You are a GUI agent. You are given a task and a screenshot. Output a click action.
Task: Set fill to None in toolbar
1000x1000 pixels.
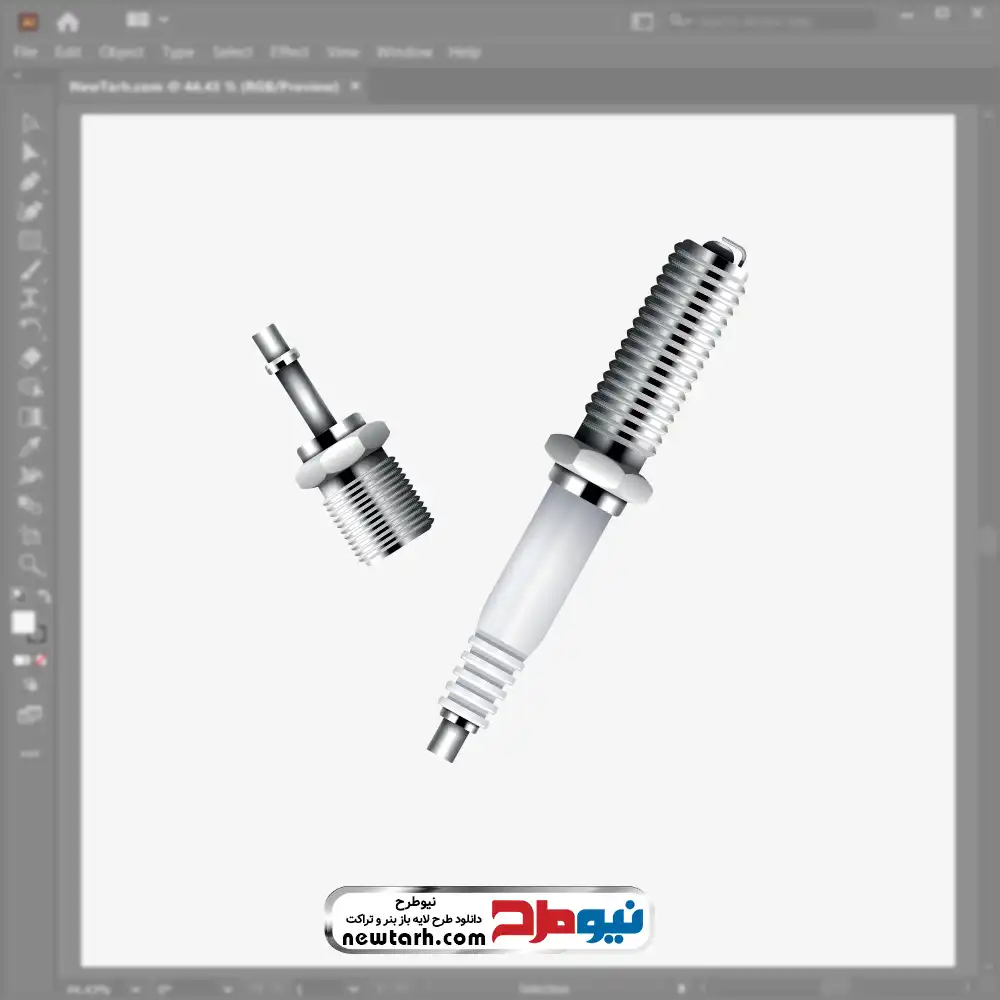point(42,660)
